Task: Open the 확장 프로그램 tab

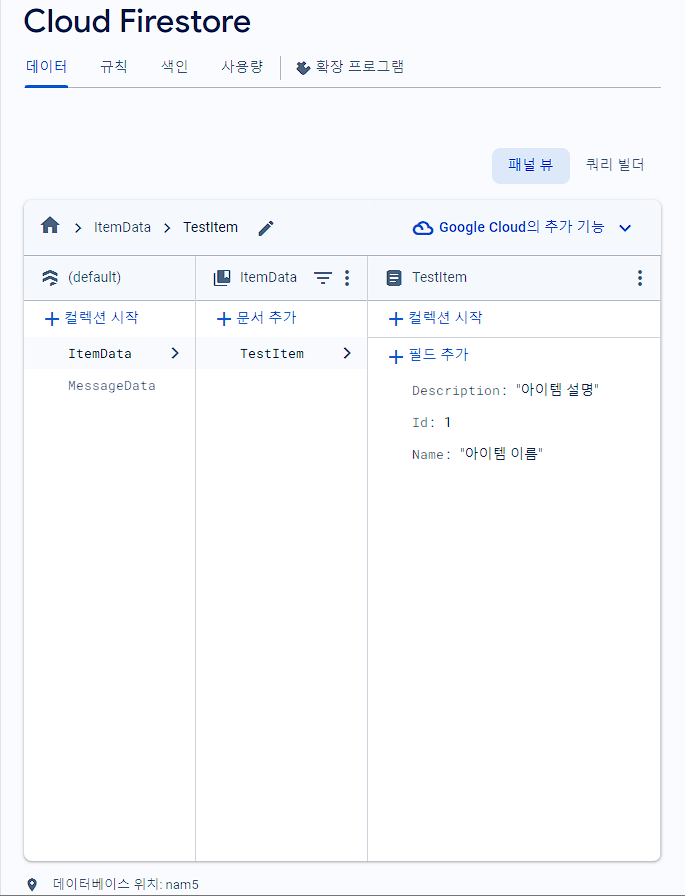Action: [350, 67]
